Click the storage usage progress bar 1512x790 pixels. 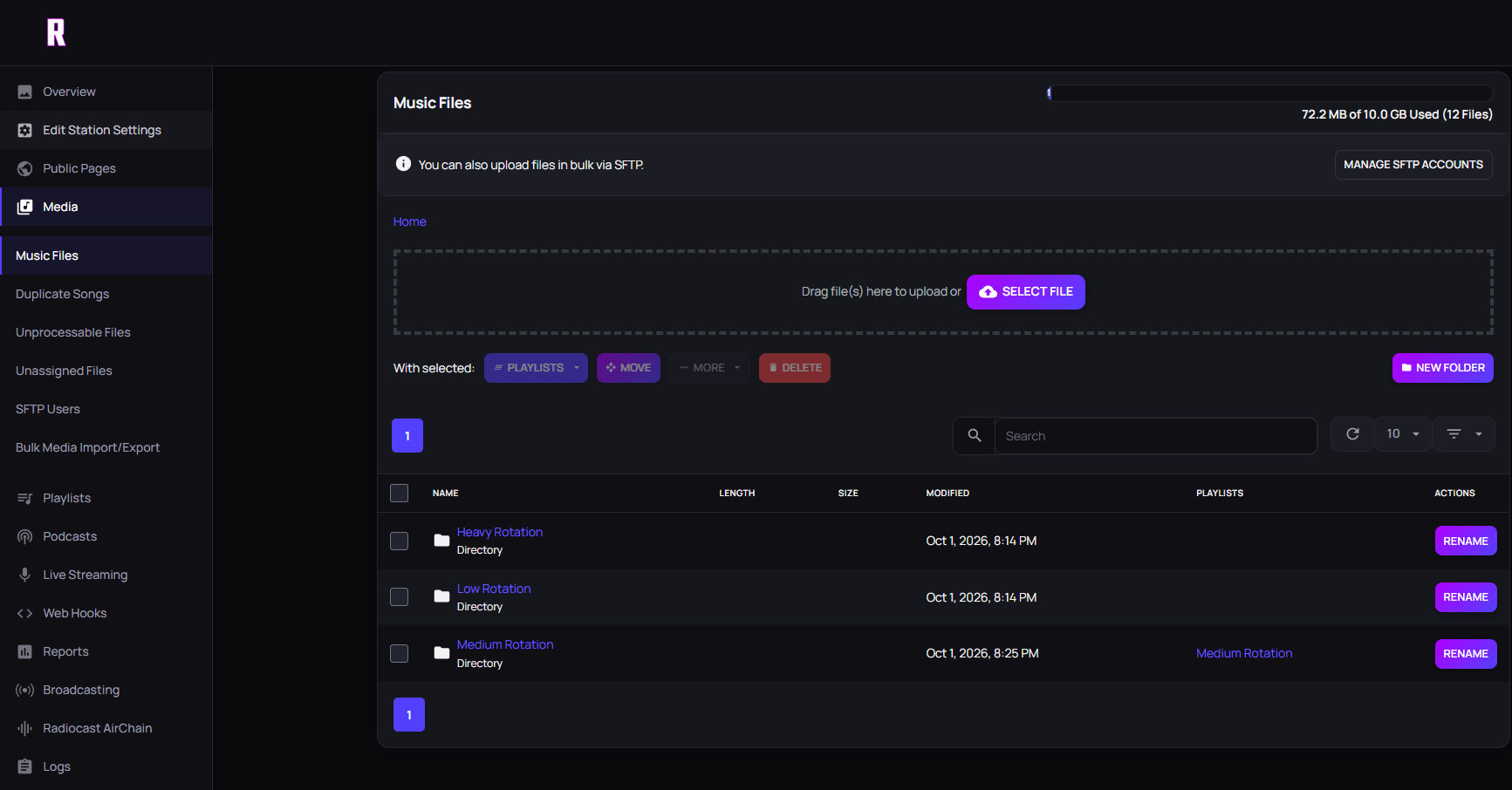click(x=1270, y=93)
